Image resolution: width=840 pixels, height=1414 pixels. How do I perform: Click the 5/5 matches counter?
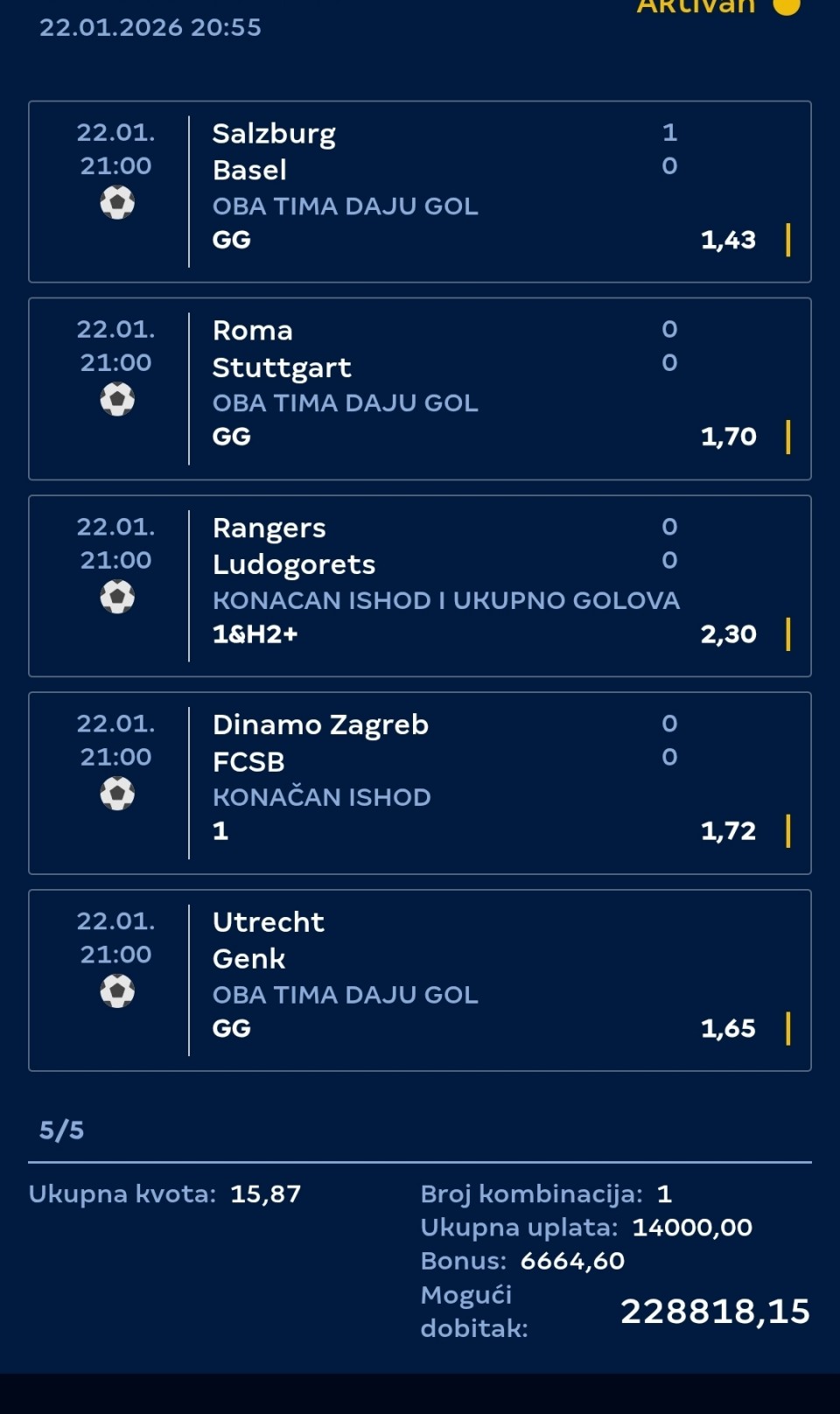point(61,1130)
